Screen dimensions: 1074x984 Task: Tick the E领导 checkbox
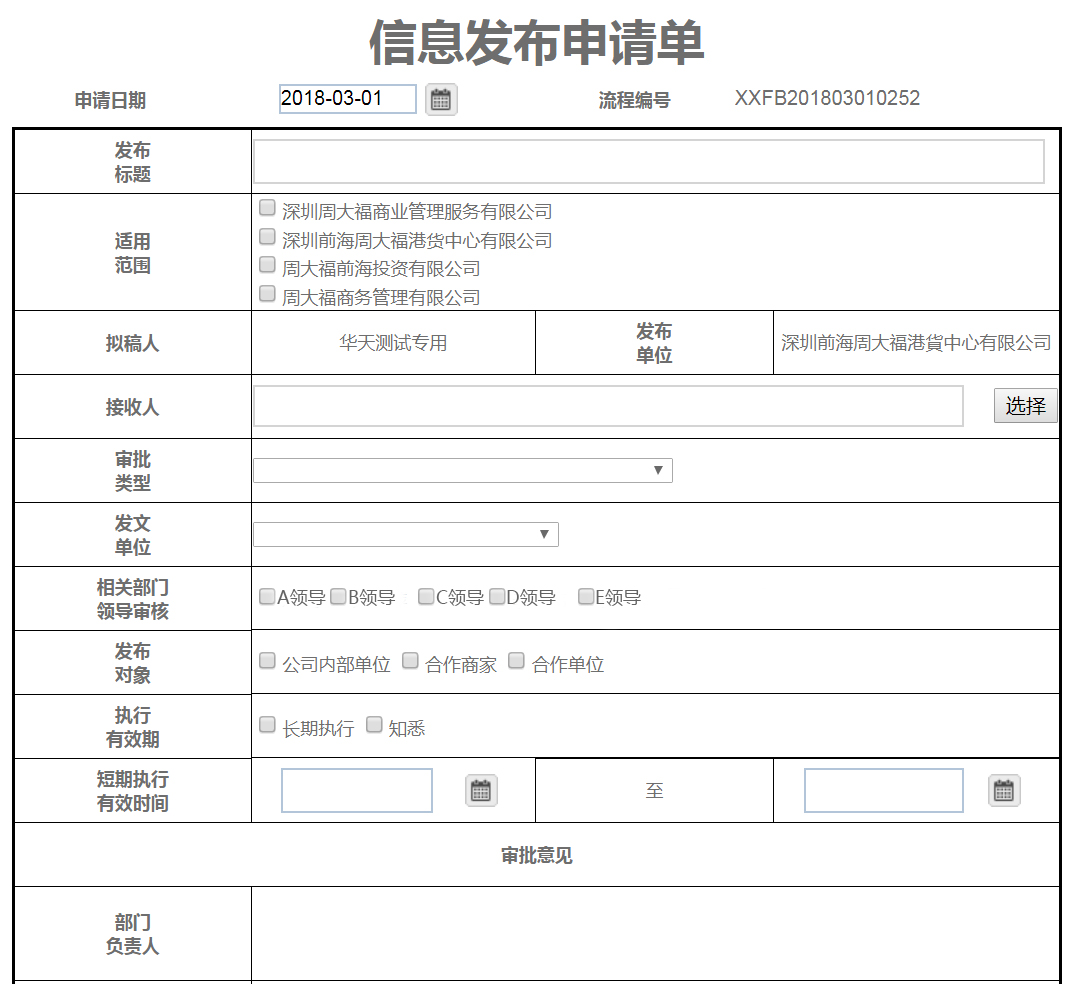584,595
